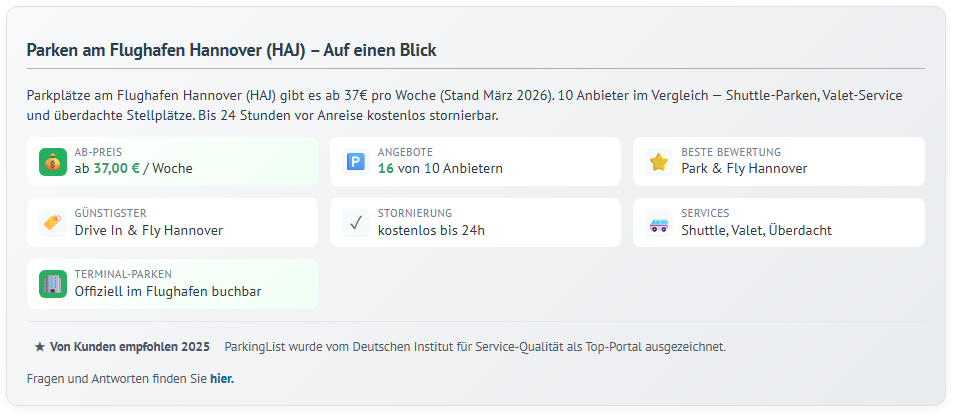Click the gold star rating icon
Image resolution: width=957 pixels, height=419 pixels.
pos(659,161)
